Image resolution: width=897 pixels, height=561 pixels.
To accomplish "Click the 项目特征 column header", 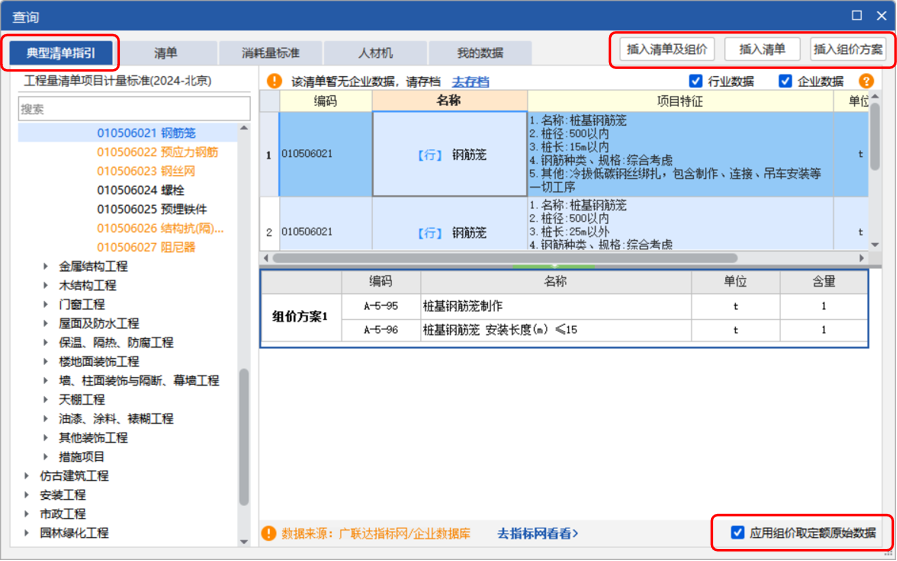I will pyautogui.click(x=680, y=101).
